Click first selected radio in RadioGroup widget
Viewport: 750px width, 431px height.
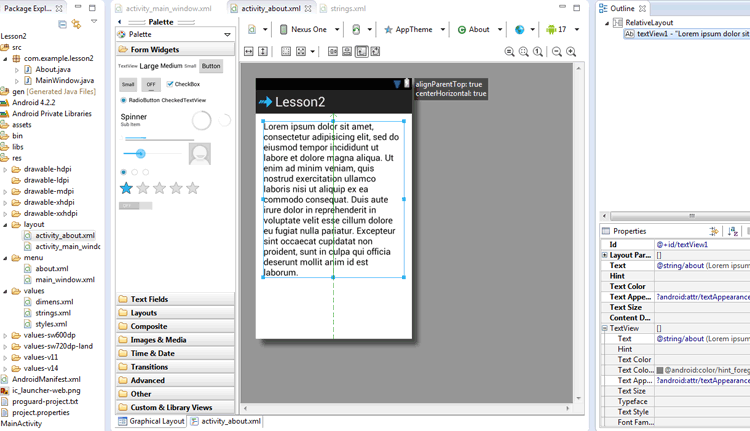coord(124,172)
